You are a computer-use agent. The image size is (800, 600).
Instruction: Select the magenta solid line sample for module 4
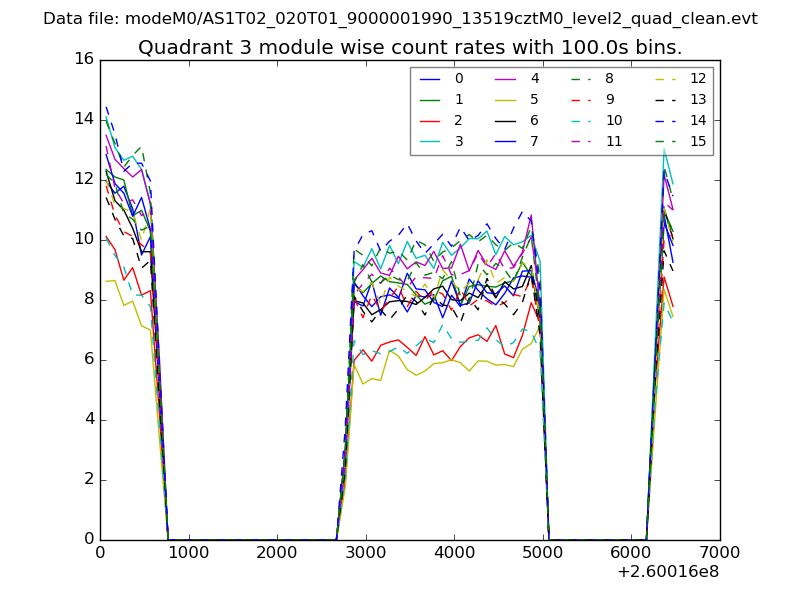pyautogui.click(x=507, y=79)
